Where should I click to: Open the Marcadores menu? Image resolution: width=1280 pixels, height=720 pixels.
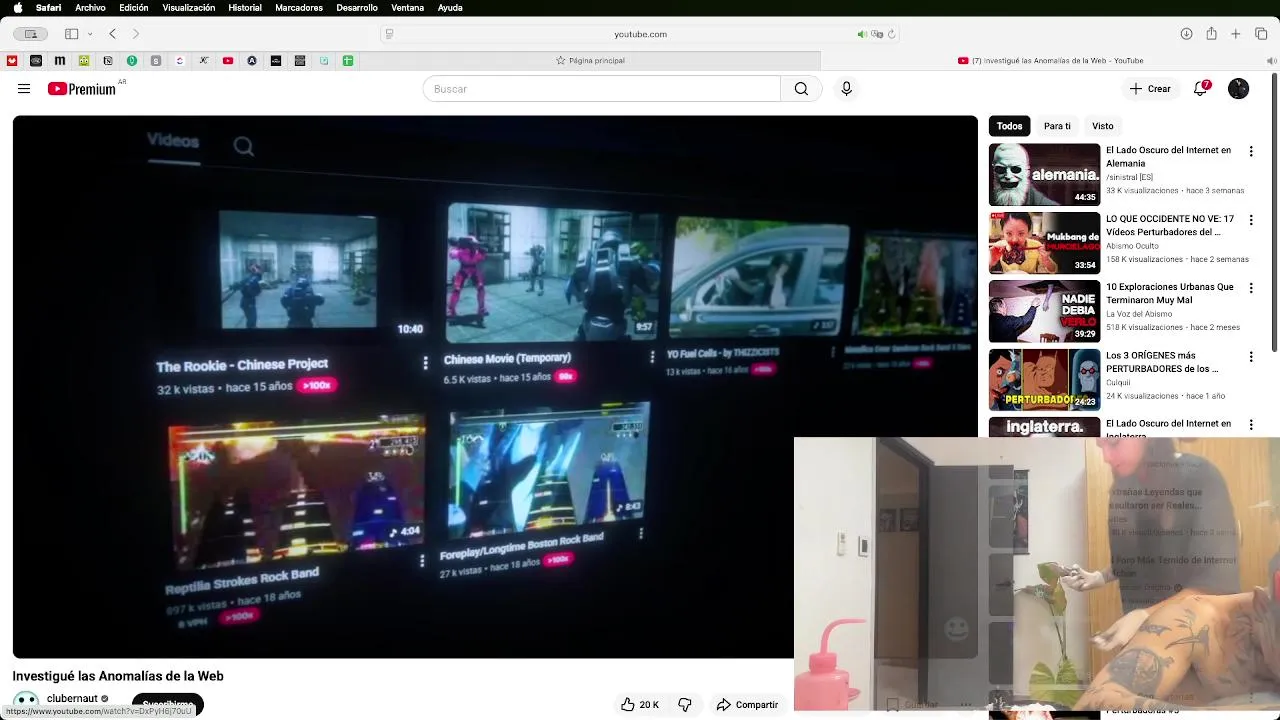coord(299,8)
